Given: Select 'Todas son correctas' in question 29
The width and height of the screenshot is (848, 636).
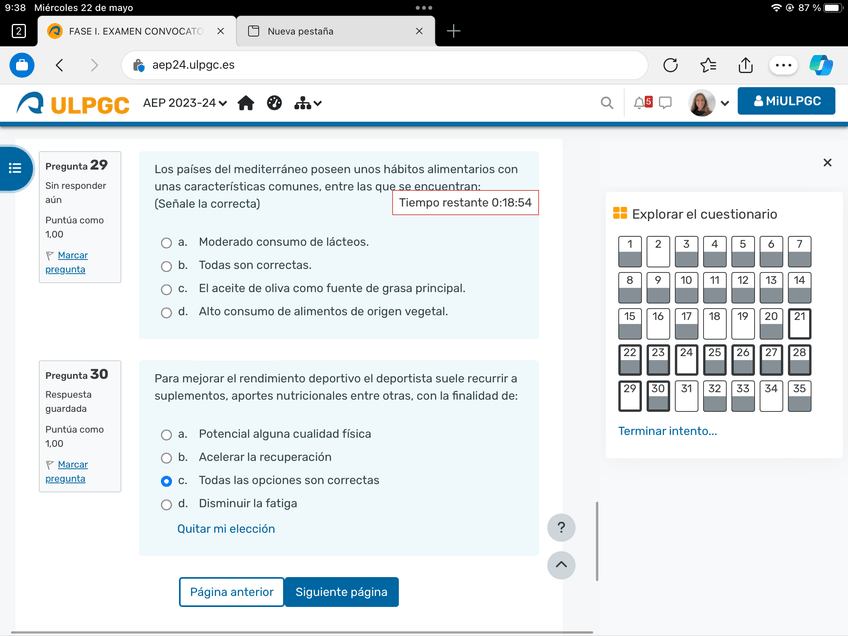Looking at the screenshot, I should 166,266.
